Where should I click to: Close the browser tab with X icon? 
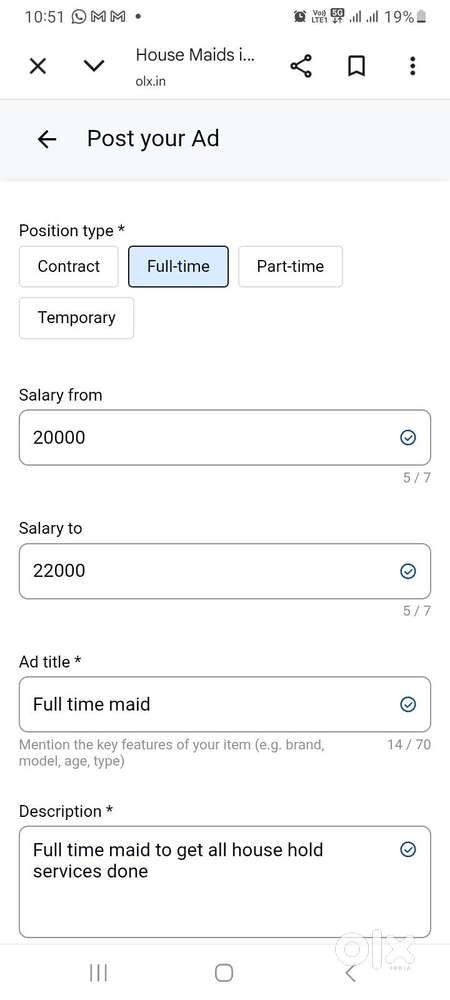pos(38,66)
